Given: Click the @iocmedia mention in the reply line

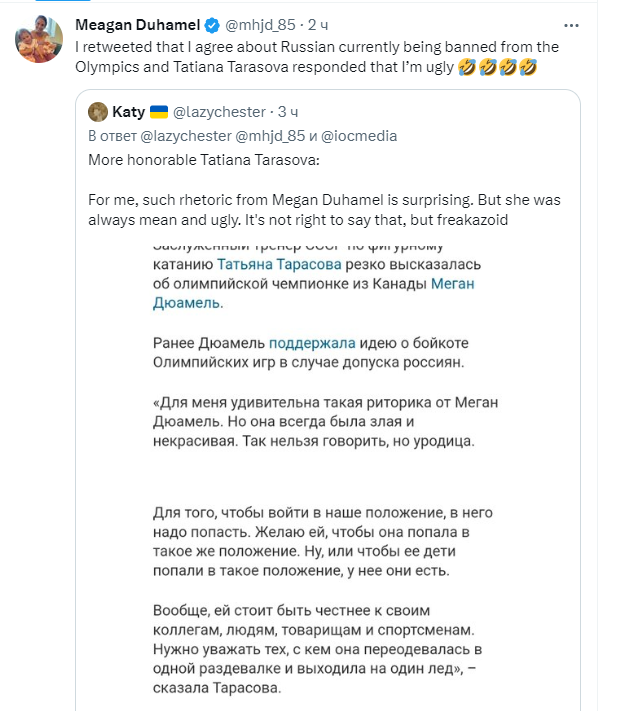Looking at the screenshot, I should point(361,135).
